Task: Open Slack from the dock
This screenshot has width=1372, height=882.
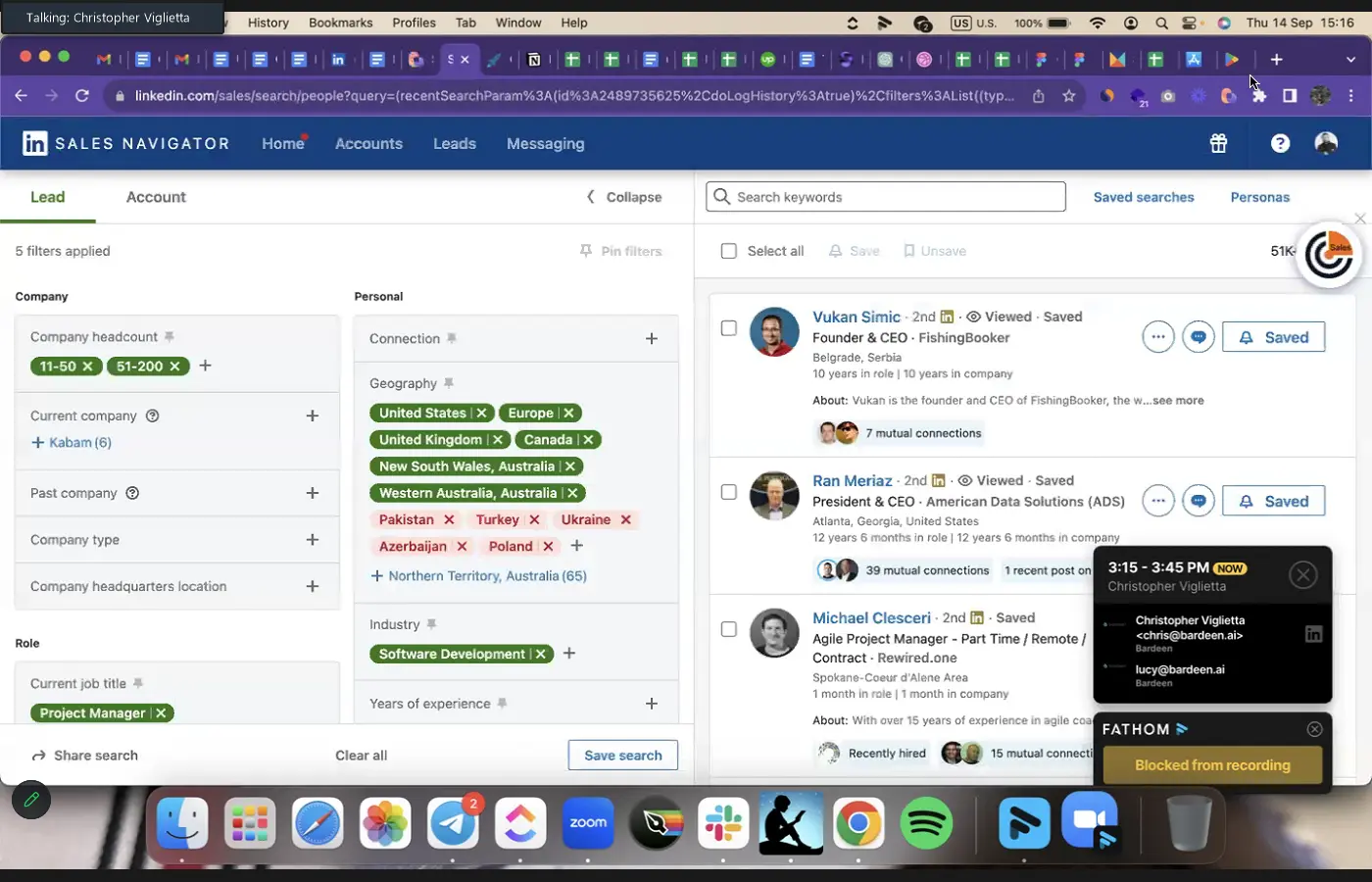Action: [723, 823]
